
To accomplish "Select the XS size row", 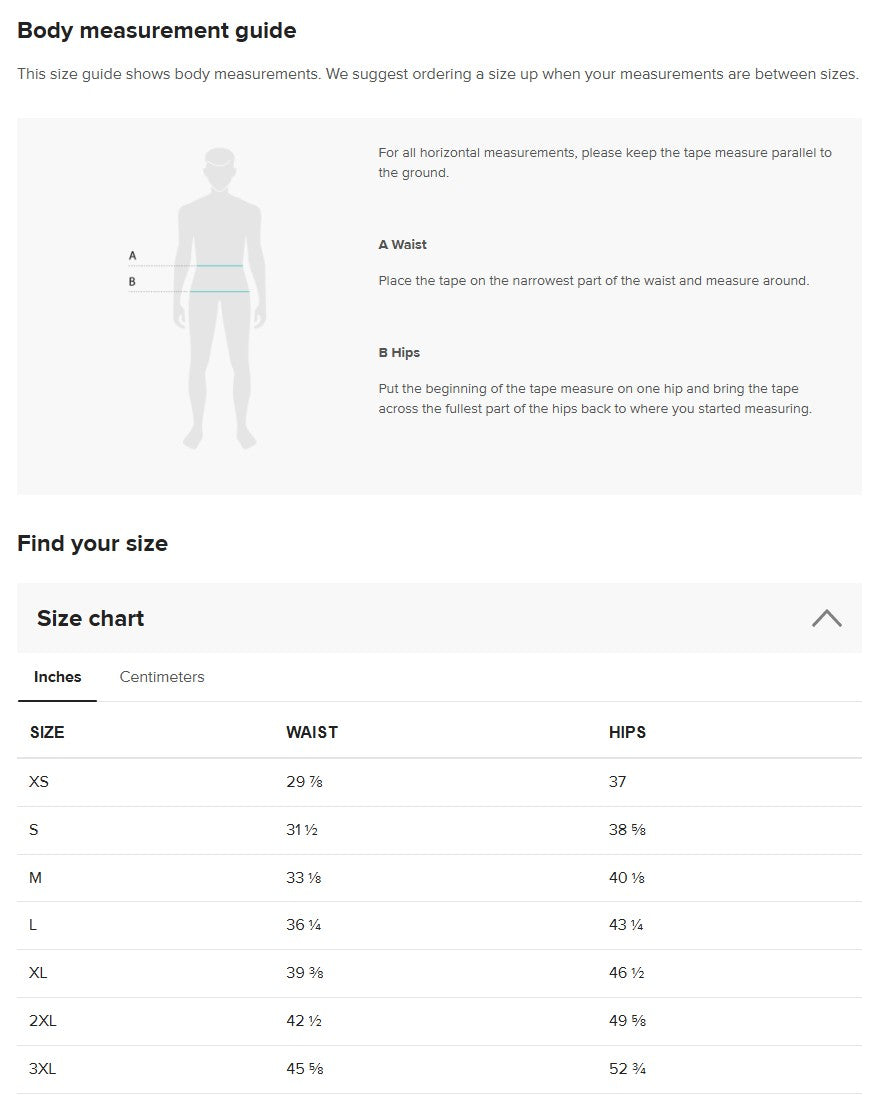I will pyautogui.click(x=439, y=782).
